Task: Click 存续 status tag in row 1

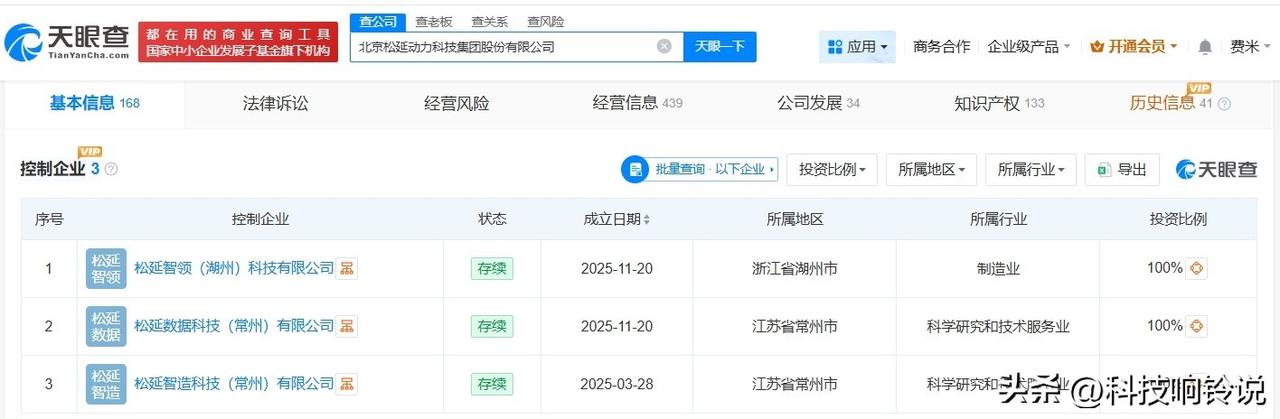Action: point(492,268)
